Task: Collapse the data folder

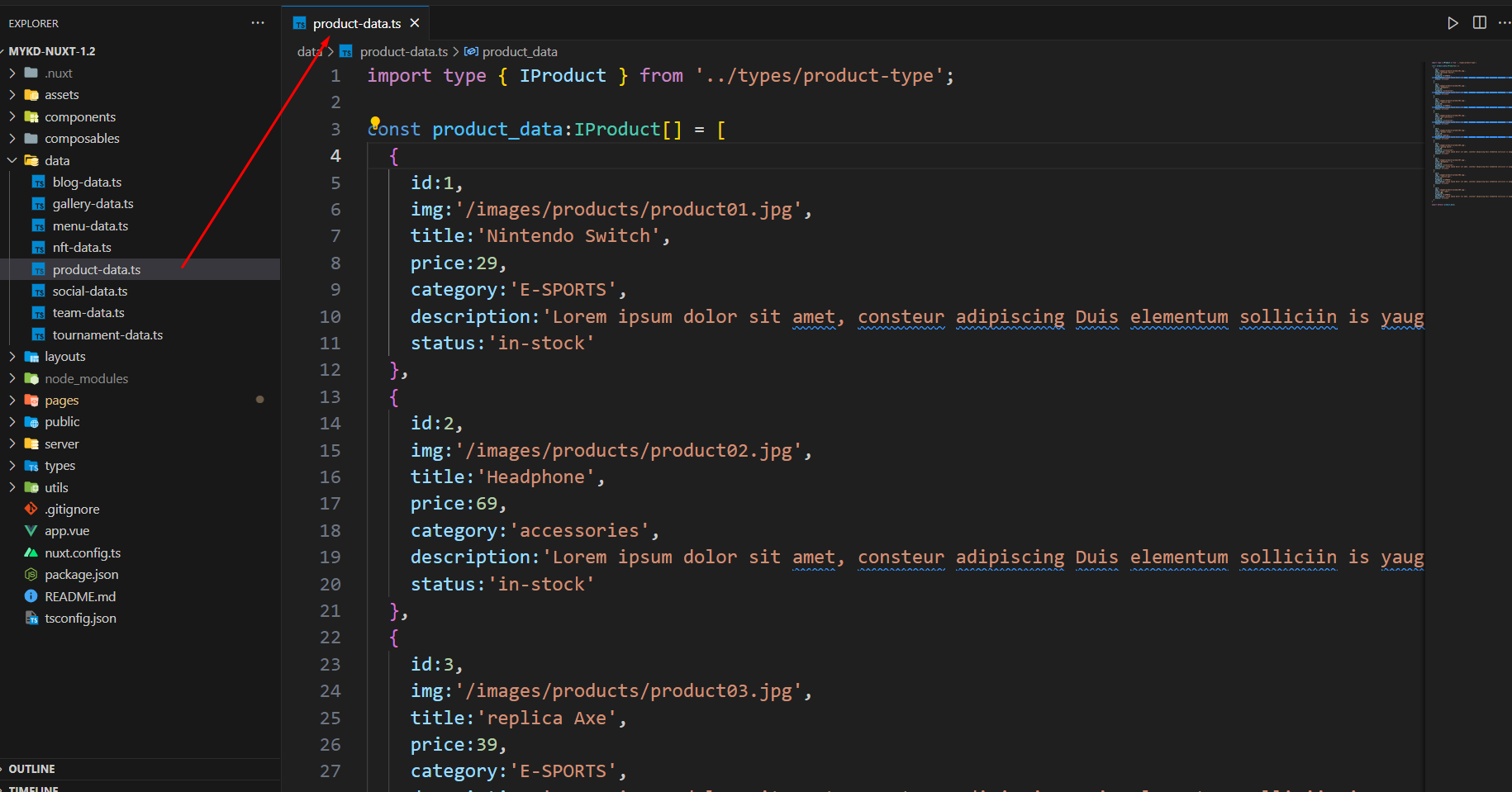Action: [x=56, y=160]
